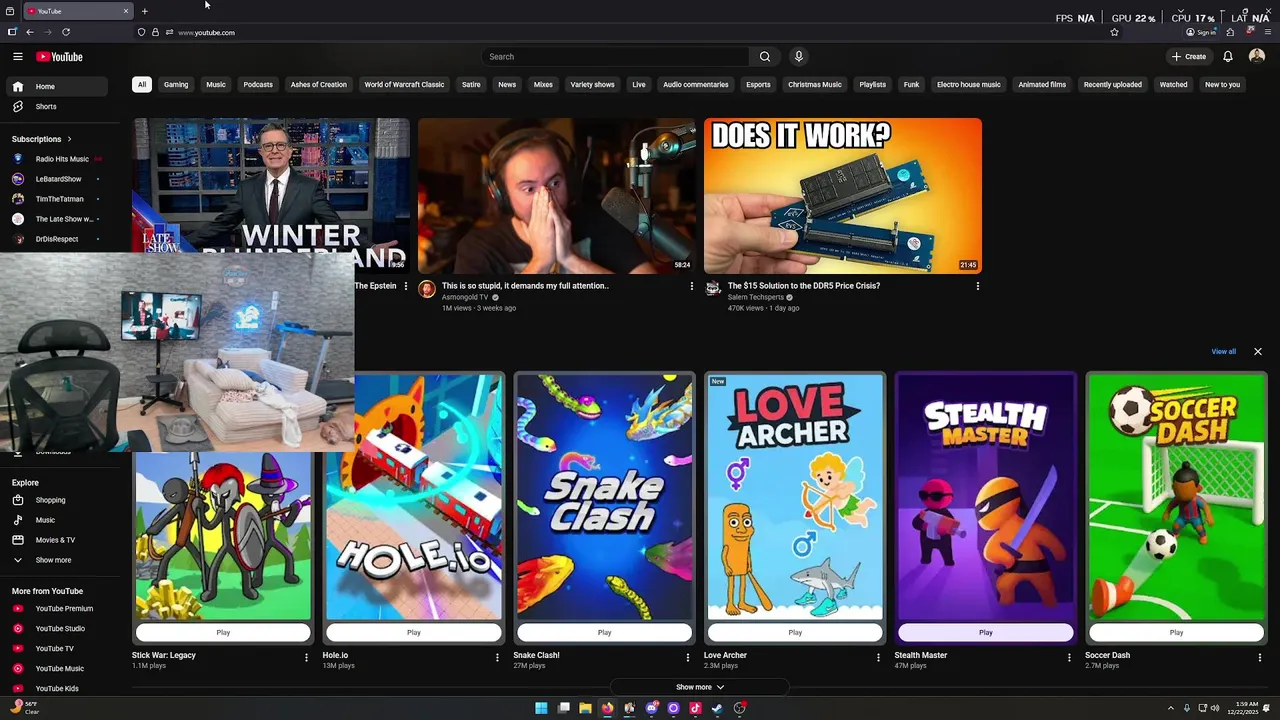Viewport: 1280px width, 720px height.
Task: Select the Electro house music chip
Action: pyautogui.click(x=968, y=85)
